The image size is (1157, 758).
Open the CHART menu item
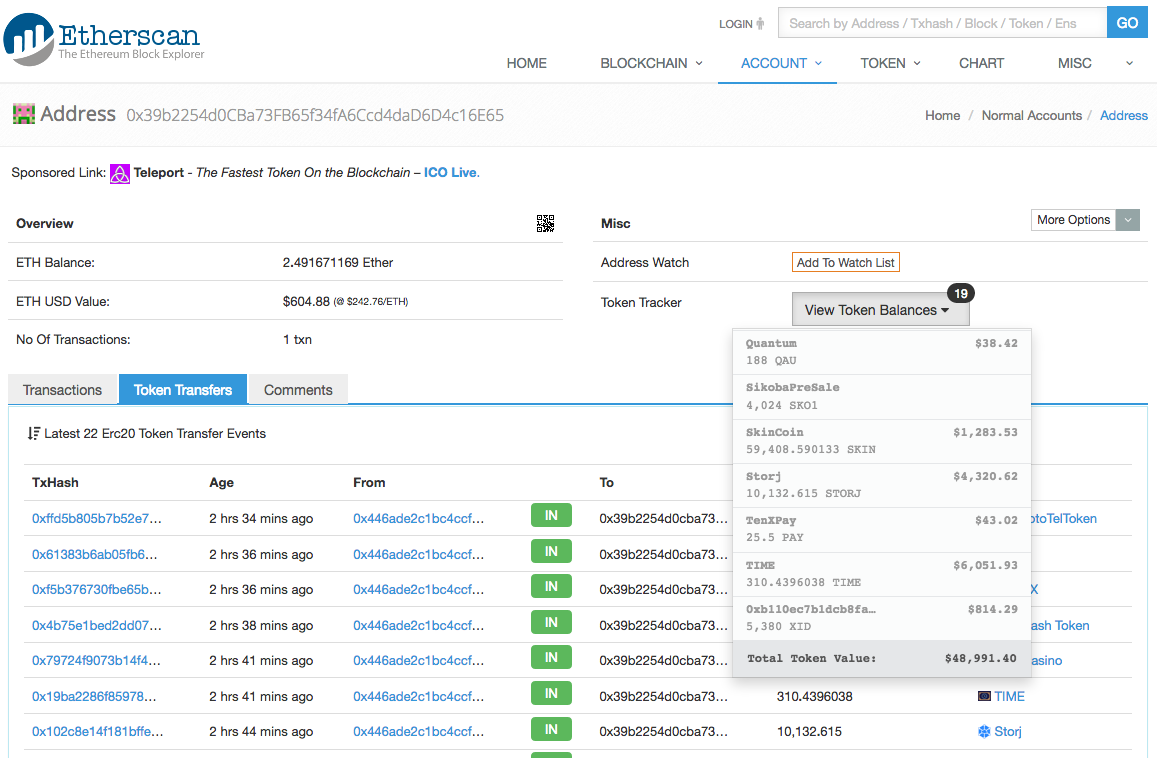(x=981, y=63)
